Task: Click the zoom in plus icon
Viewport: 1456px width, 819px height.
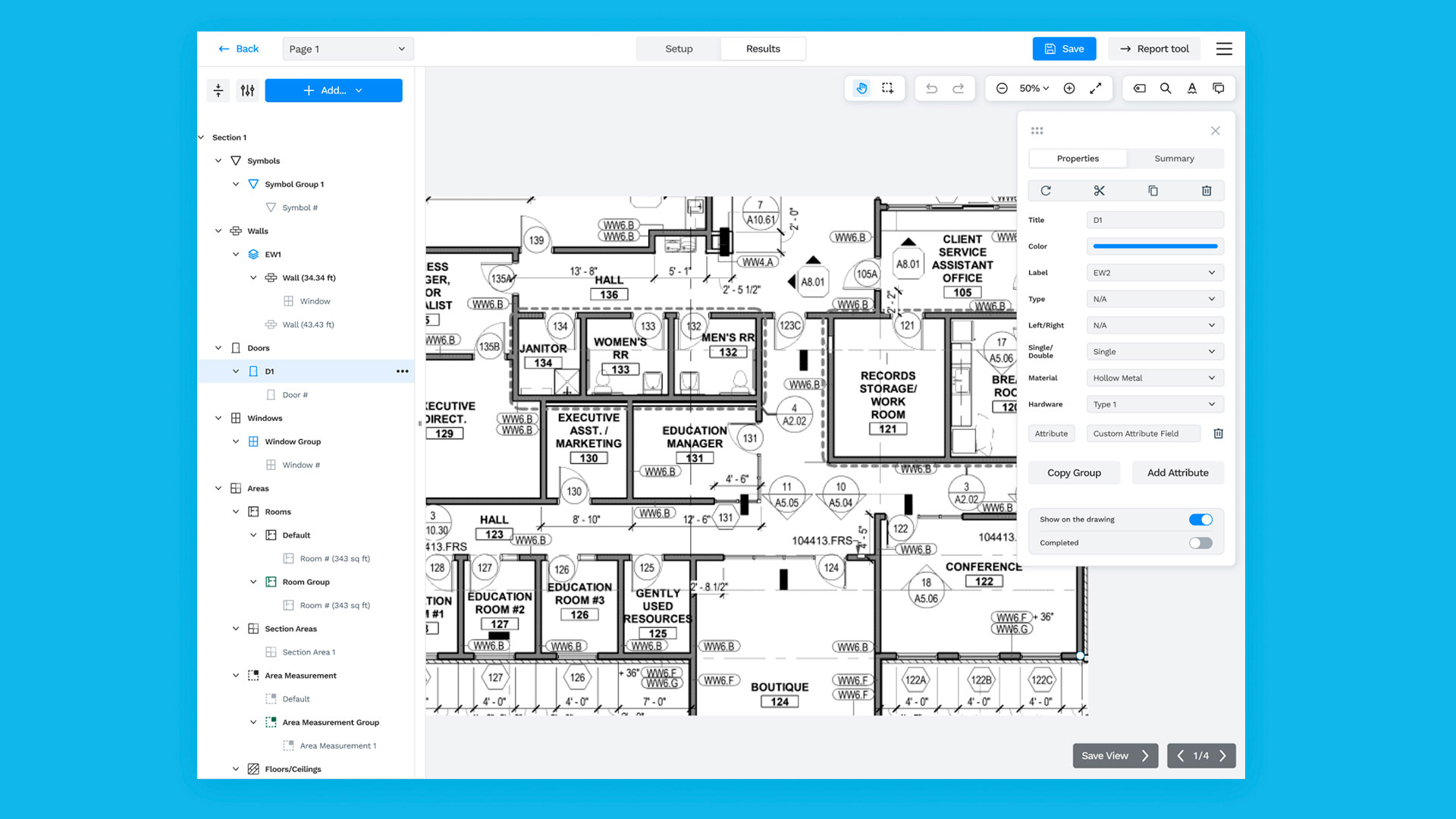Action: pos(1069,89)
